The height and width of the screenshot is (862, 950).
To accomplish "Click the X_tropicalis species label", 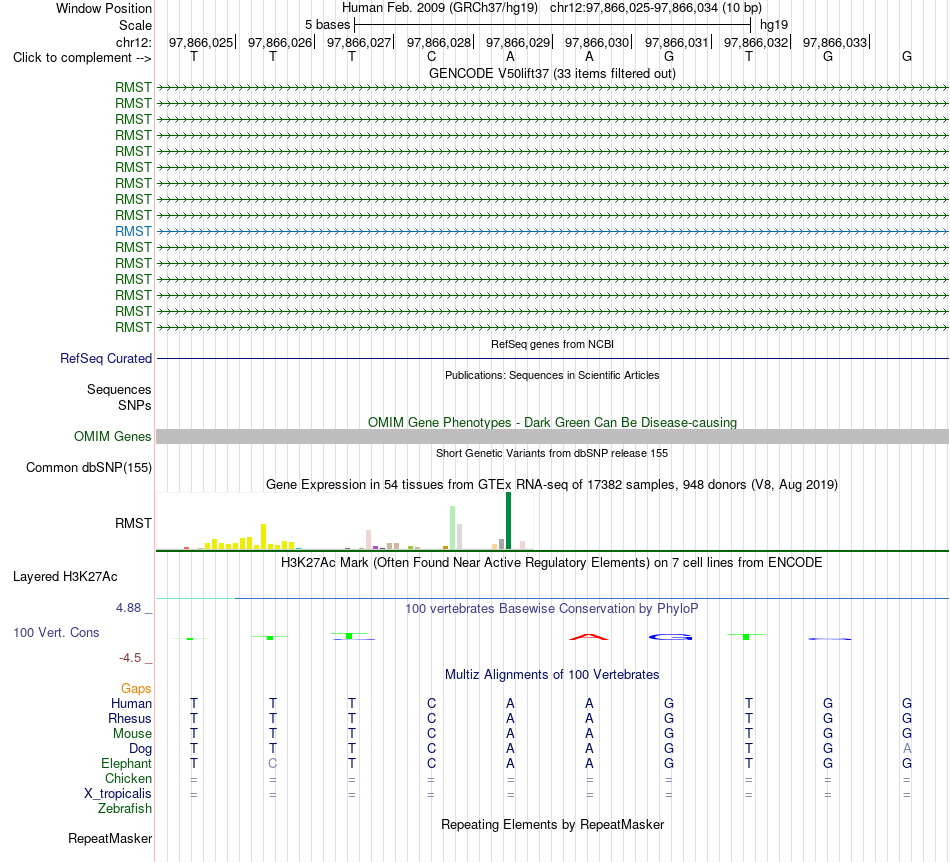I will coord(118,794).
